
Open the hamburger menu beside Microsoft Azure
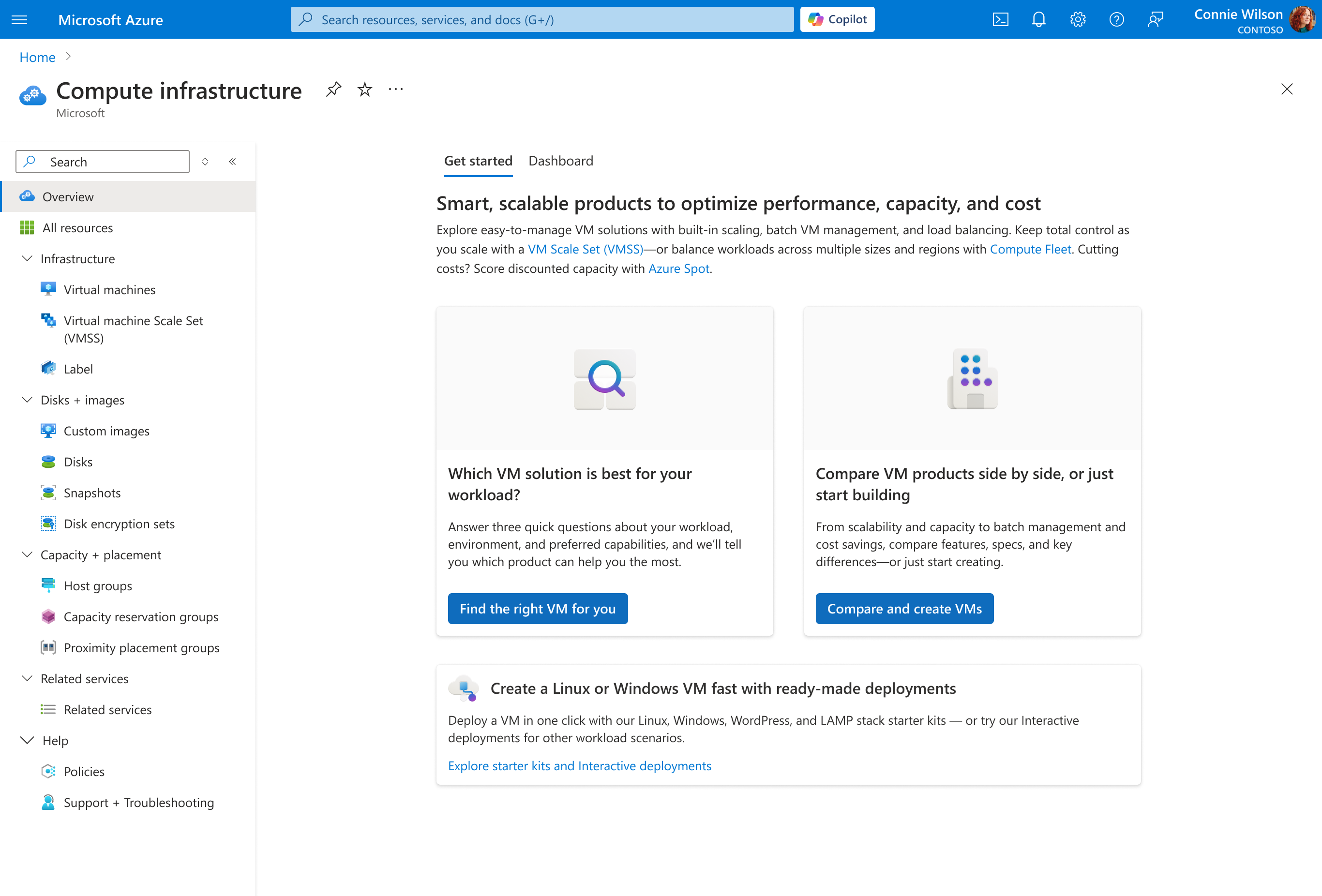(20, 19)
